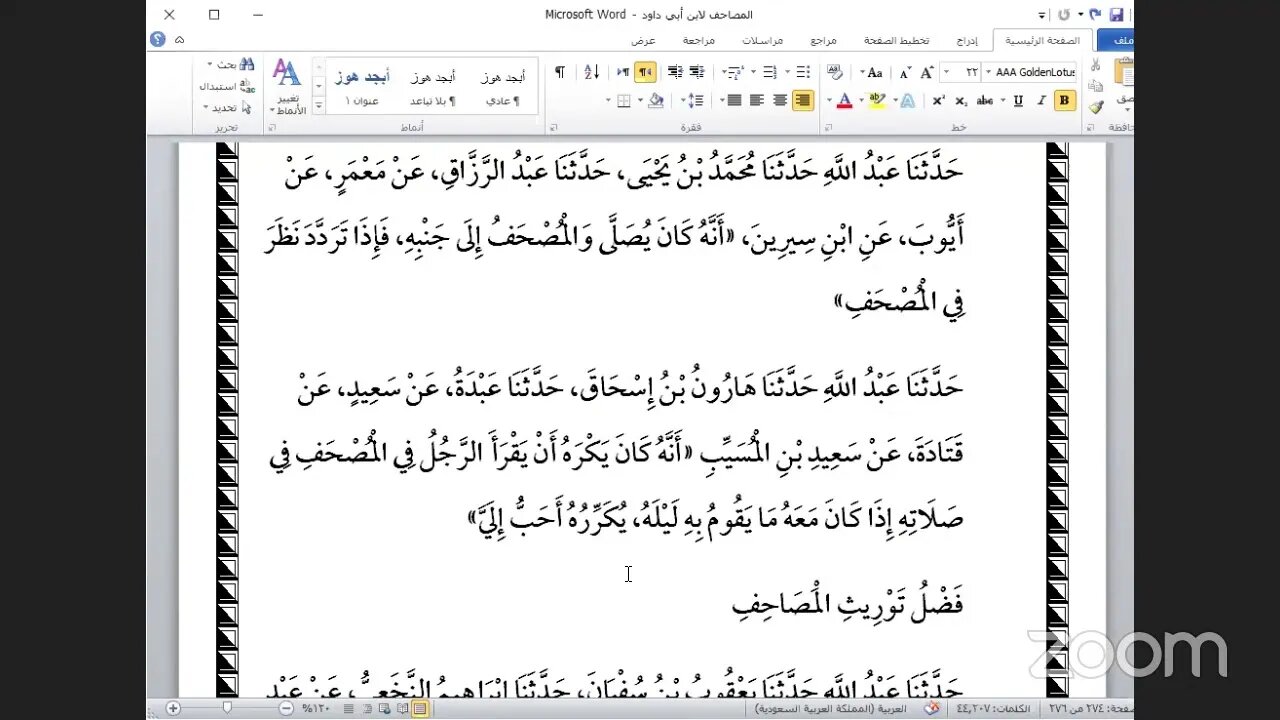Viewport: 1280px width, 720px height.
Task: Switch to مراجعة (Review) tab
Action: point(699,40)
